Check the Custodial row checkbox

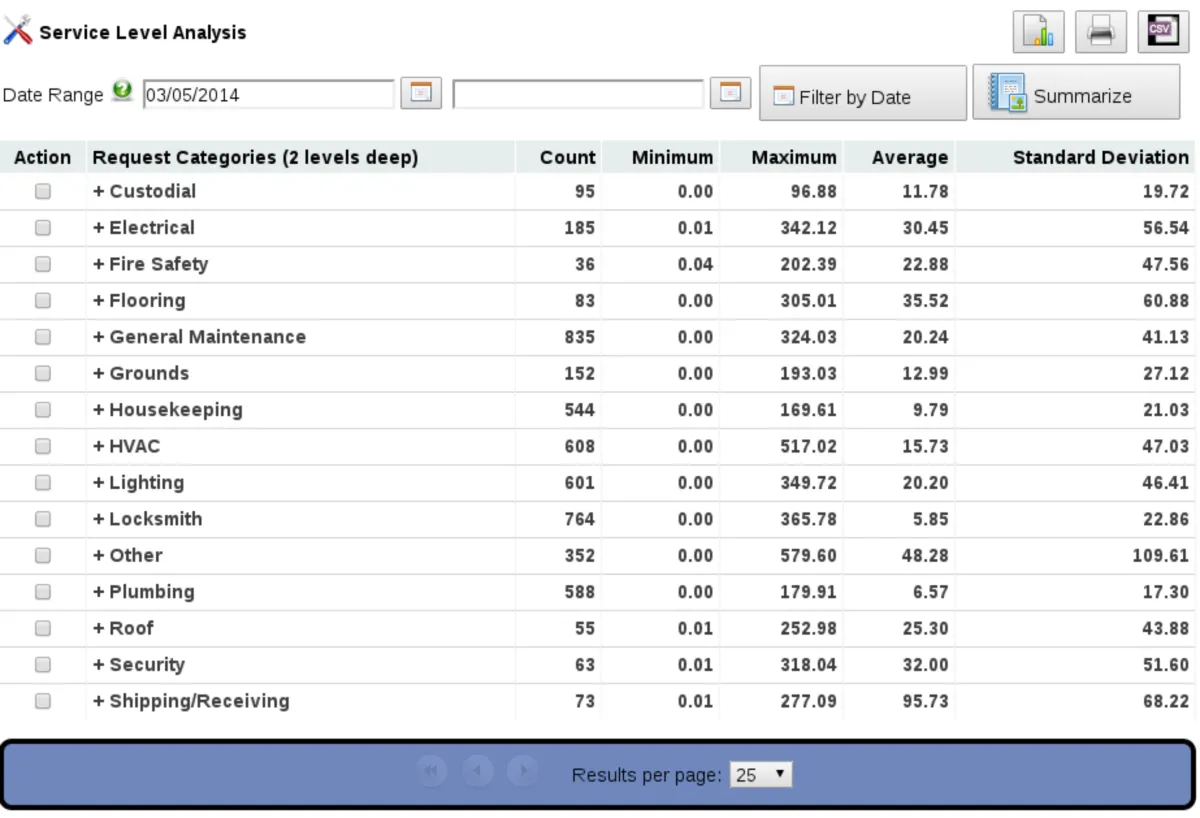tap(43, 192)
